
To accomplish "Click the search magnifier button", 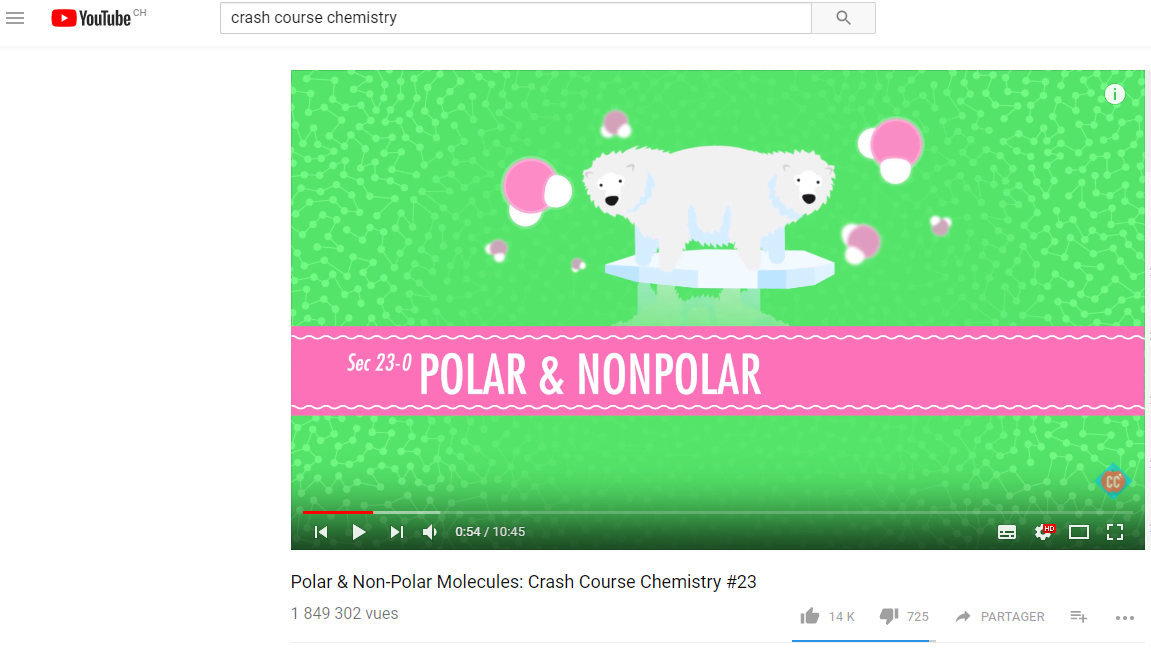I will coord(843,18).
